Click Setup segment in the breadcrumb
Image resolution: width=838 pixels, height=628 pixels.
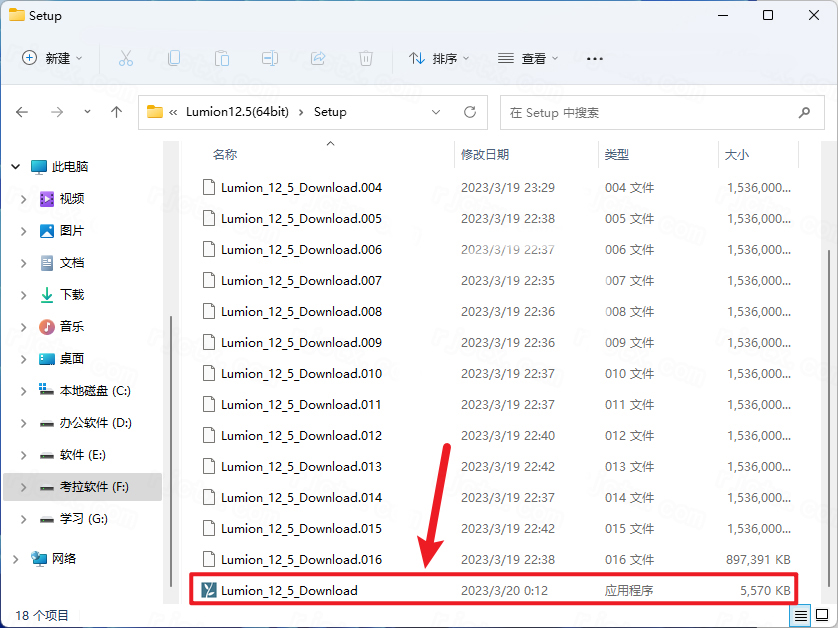click(330, 112)
